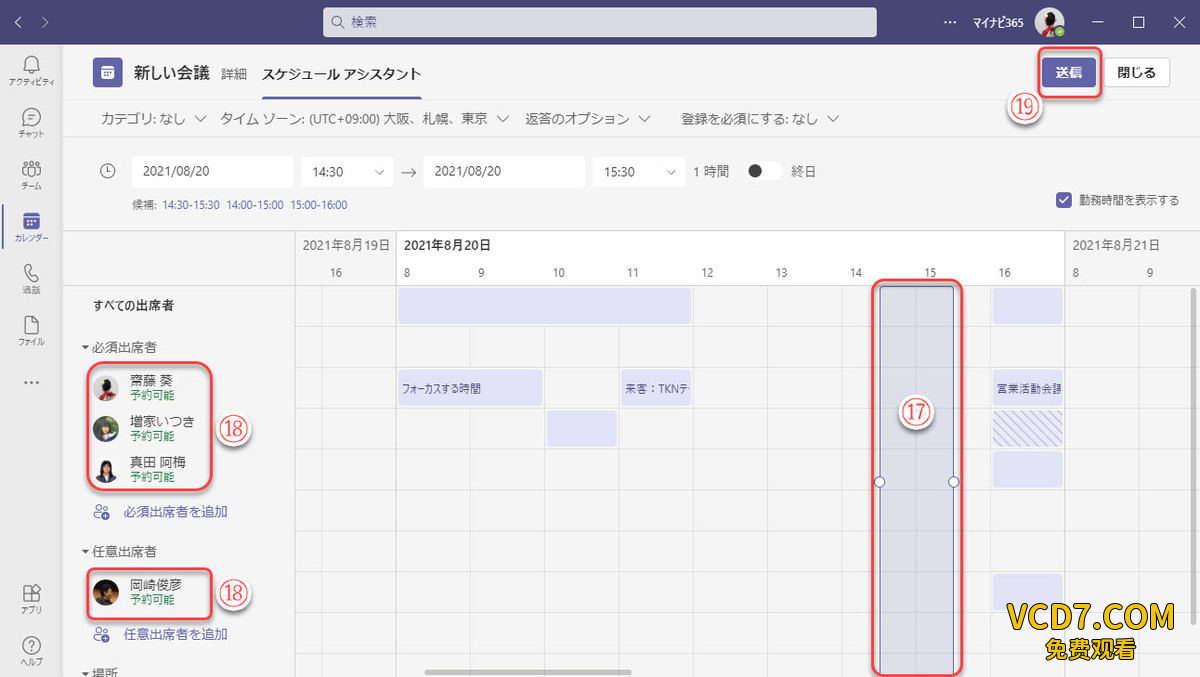This screenshot has width=1200, height=677.
Task: Open the profile avatar menu
Action: click(1049, 22)
